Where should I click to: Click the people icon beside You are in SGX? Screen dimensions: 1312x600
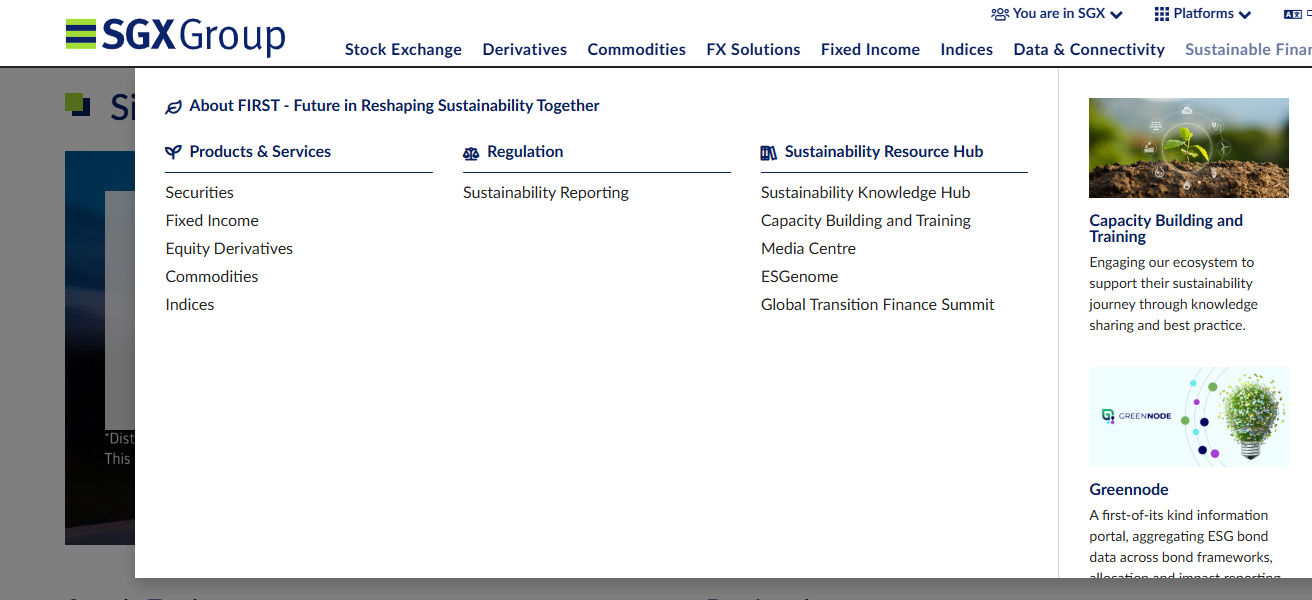click(x=998, y=13)
